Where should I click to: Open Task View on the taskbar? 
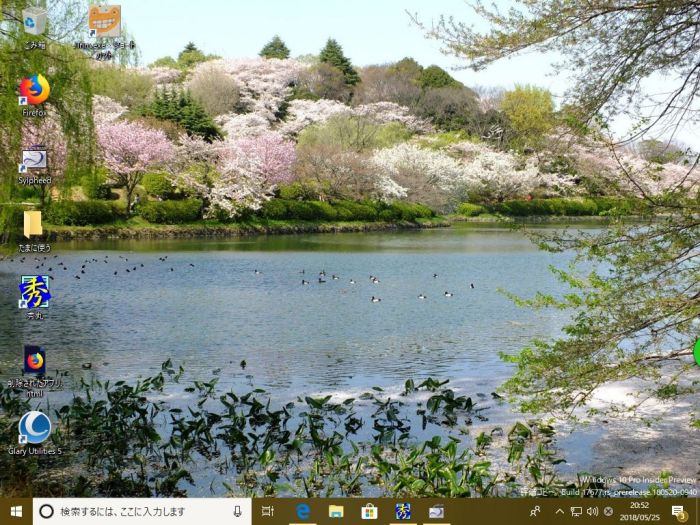click(x=268, y=511)
